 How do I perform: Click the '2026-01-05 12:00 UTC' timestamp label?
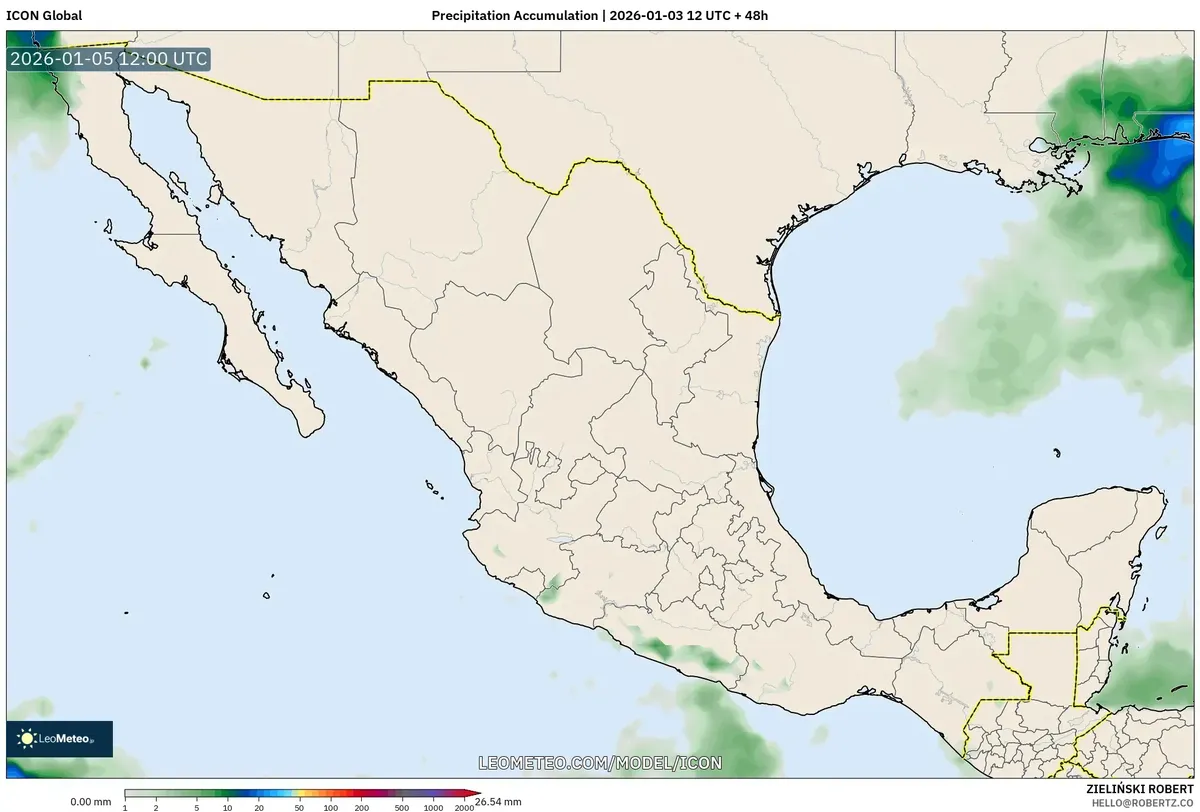pos(109,58)
